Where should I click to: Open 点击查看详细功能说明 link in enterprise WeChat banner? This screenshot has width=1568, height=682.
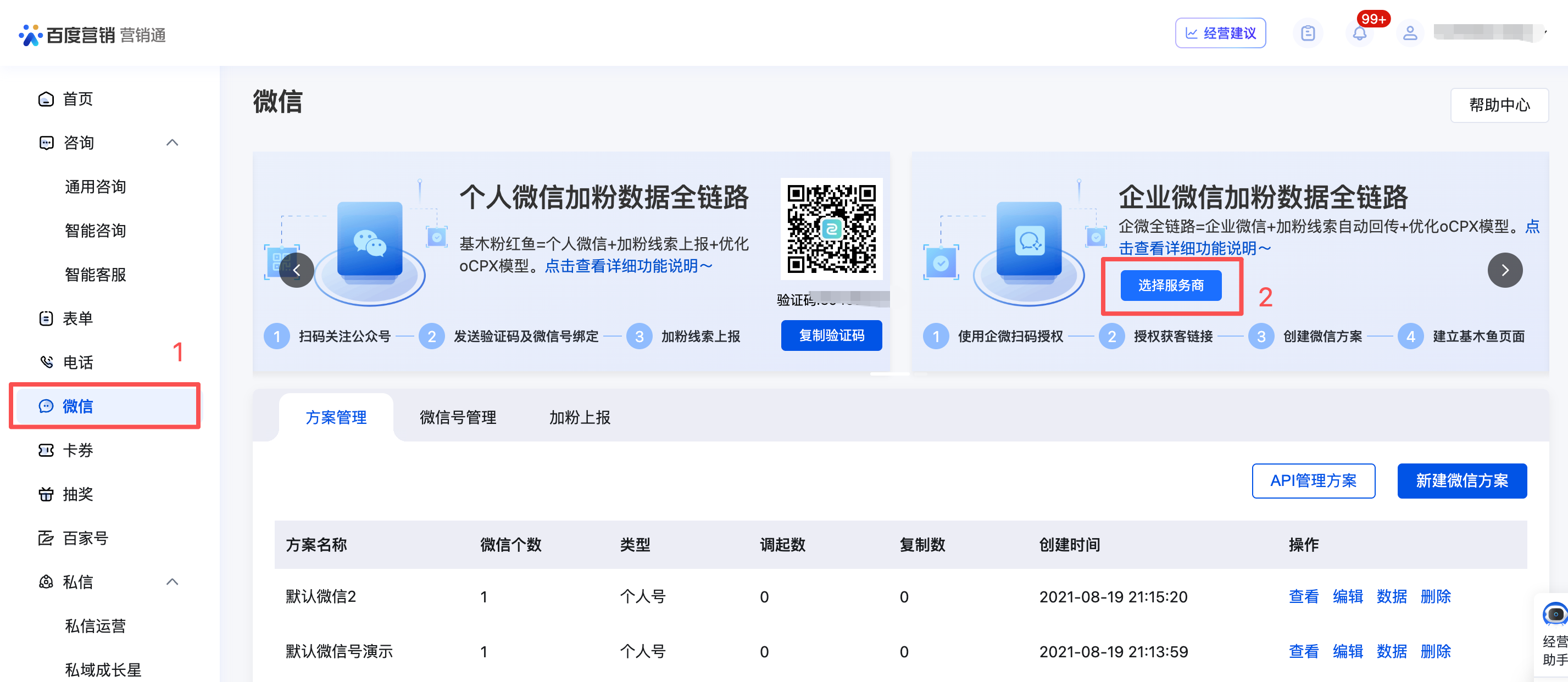point(1195,249)
